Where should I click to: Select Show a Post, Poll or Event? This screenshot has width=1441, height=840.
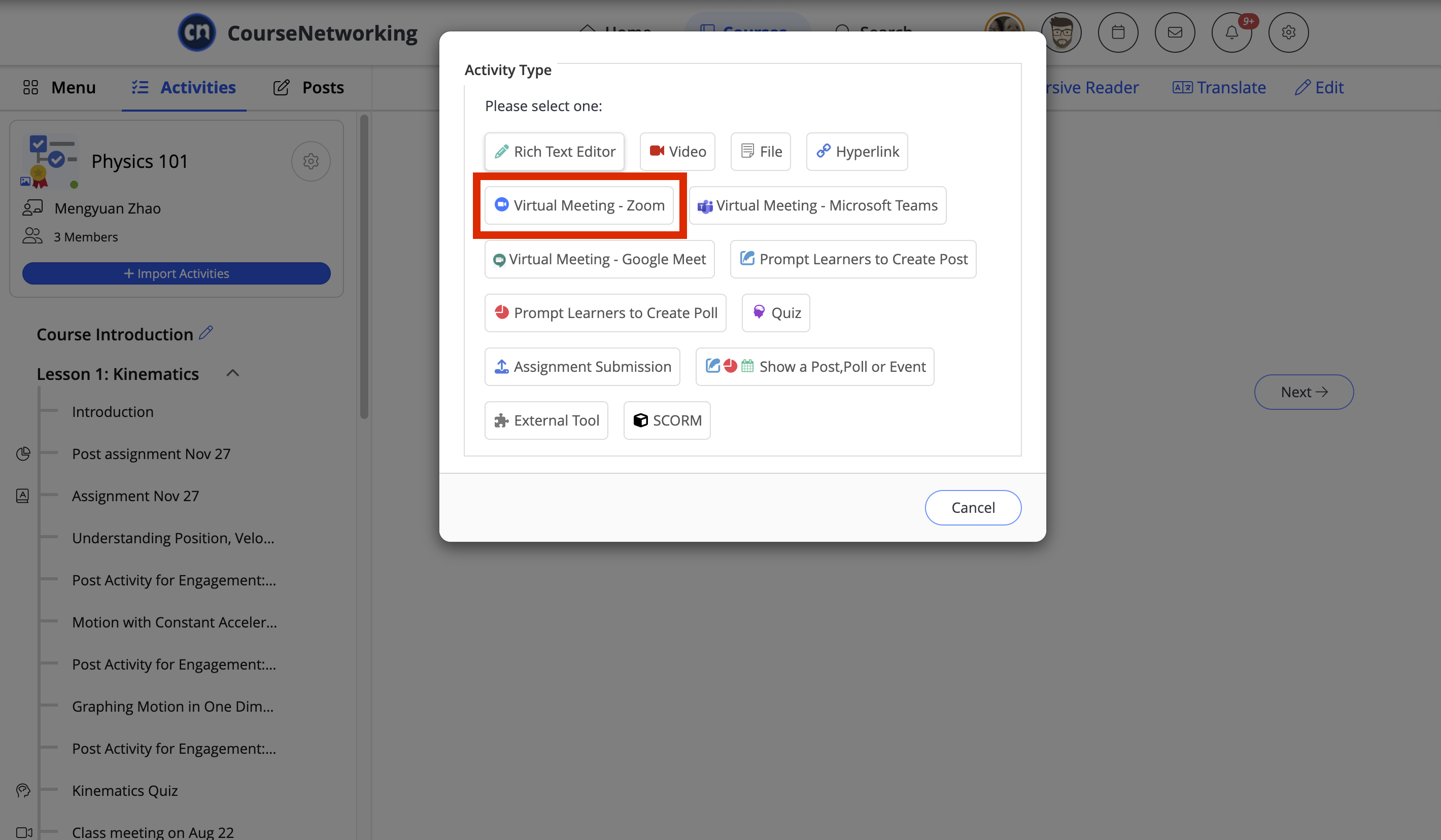click(814, 367)
